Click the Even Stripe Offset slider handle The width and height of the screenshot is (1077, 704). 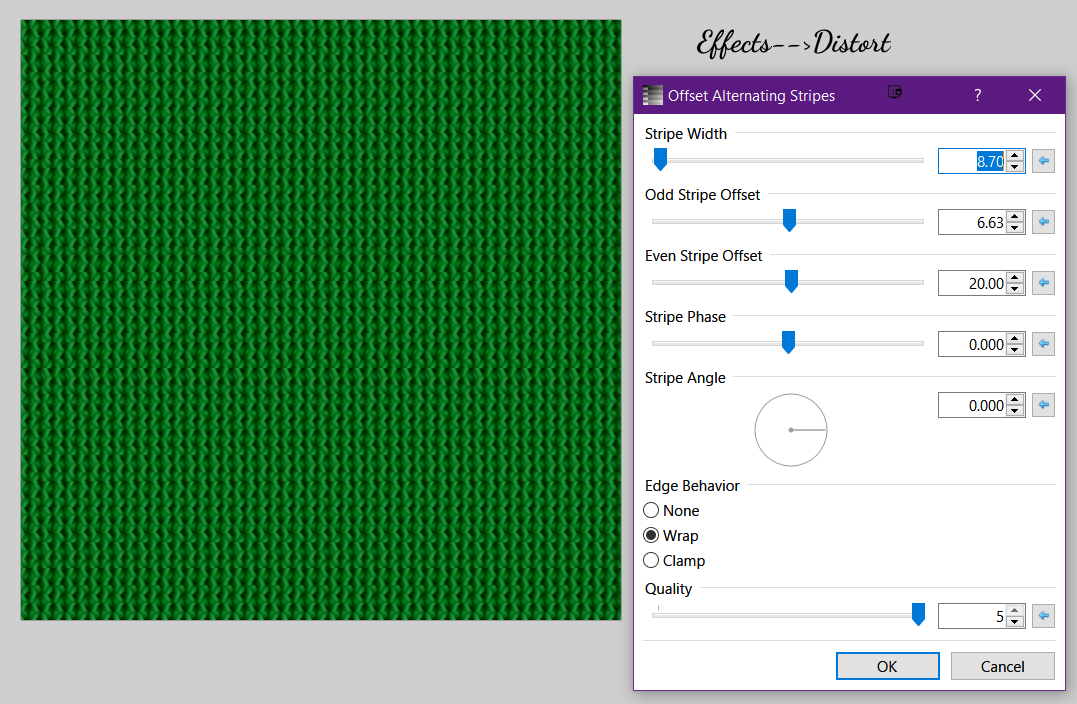click(x=791, y=281)
